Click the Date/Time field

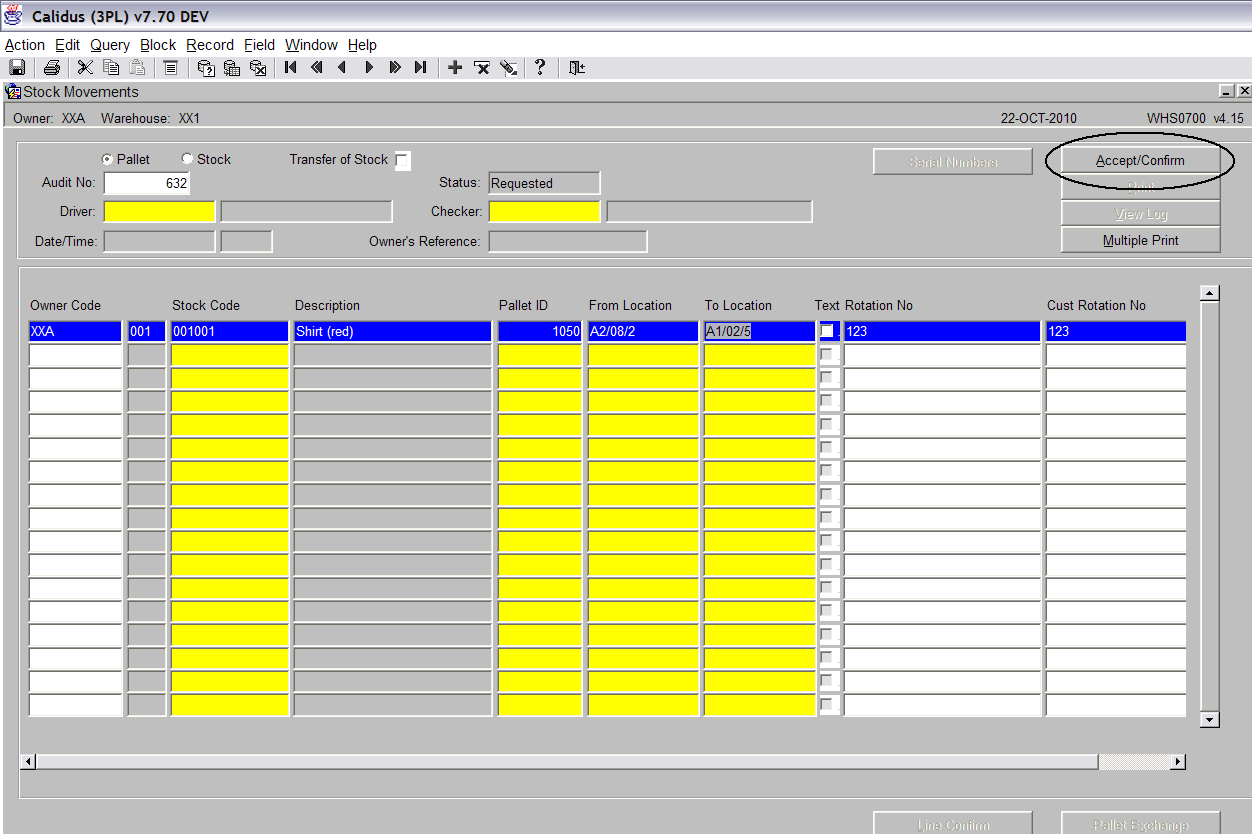coord(159,241)
